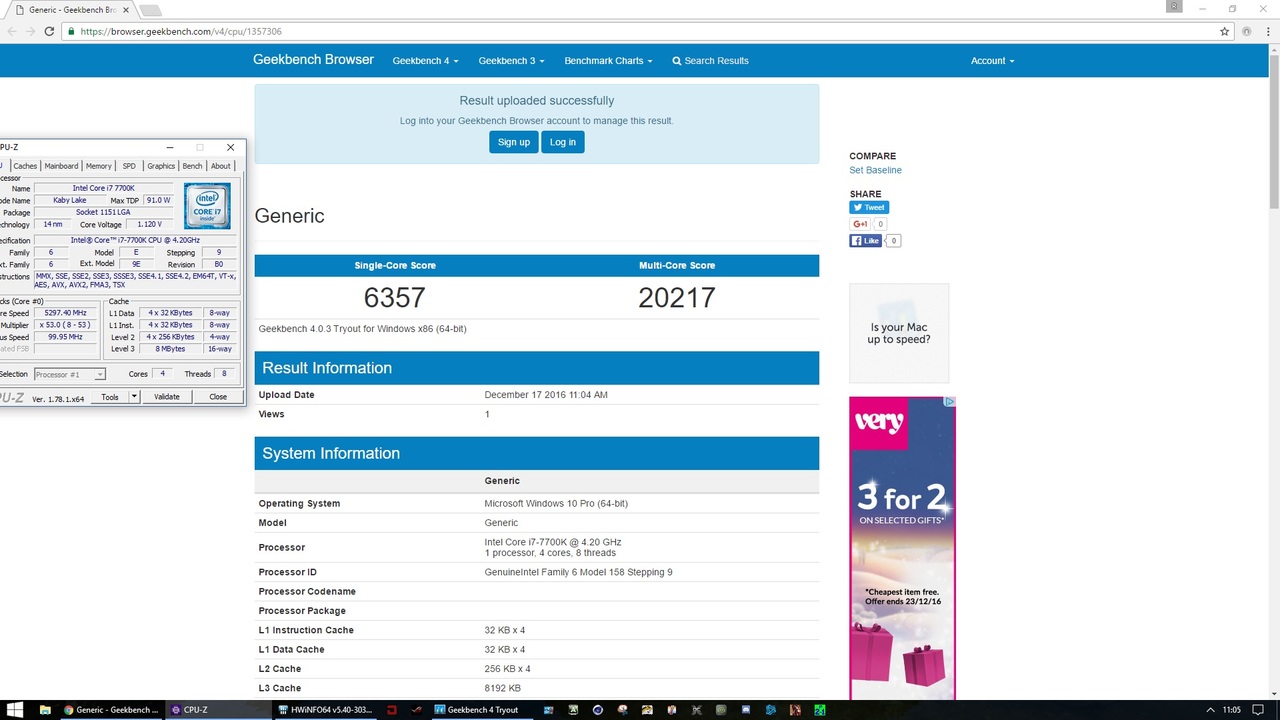Click the Facebook Like button

tap(866, 241)
